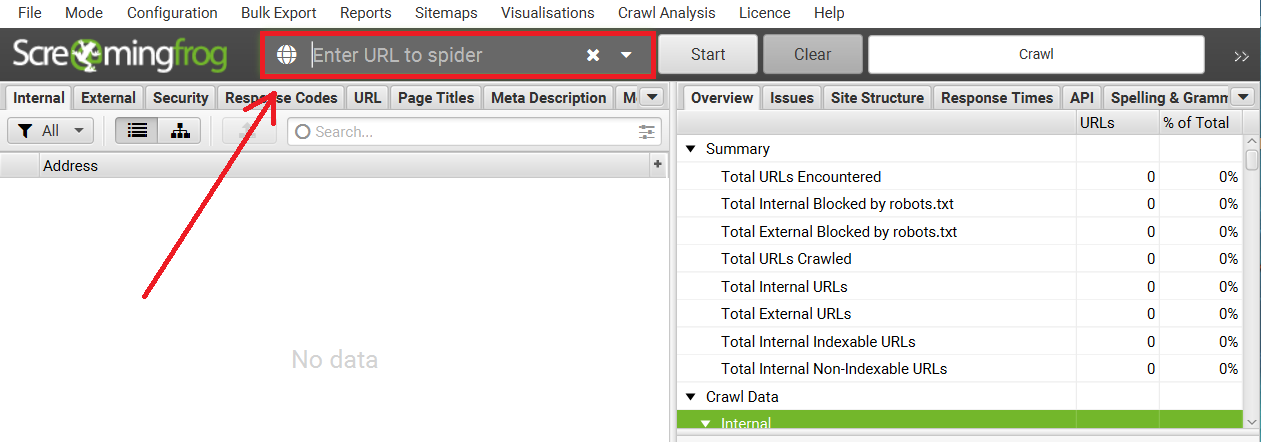This screenshot has height=442, width=1261.
Task: Click the add column plus icon
Action: 658,164
